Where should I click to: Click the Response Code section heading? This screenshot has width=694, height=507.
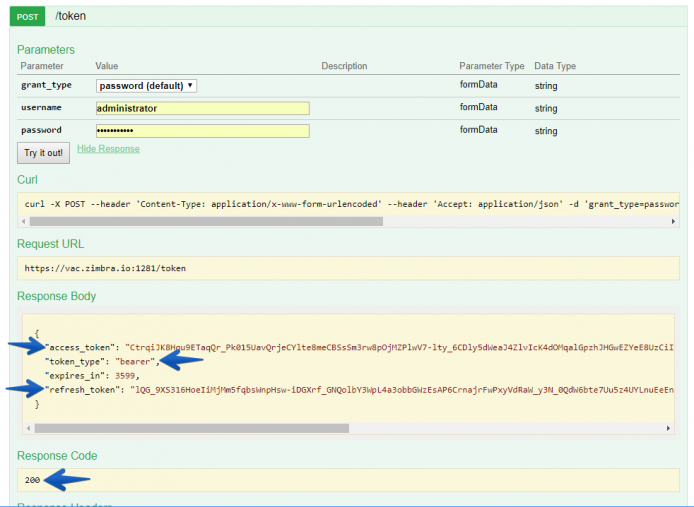pyautogui.click(x=57, y=456)
